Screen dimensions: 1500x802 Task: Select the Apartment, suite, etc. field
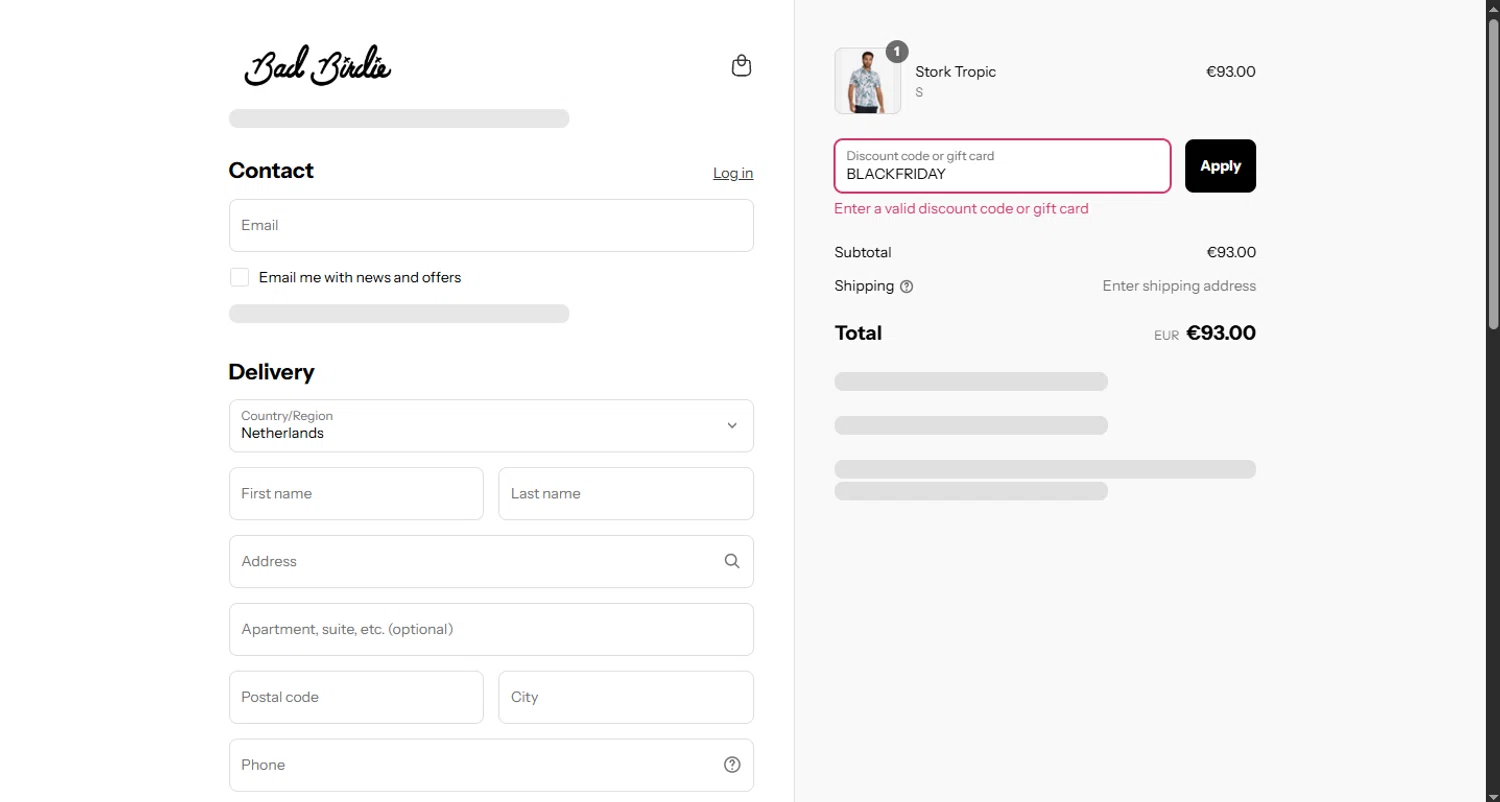coord(491,629)
